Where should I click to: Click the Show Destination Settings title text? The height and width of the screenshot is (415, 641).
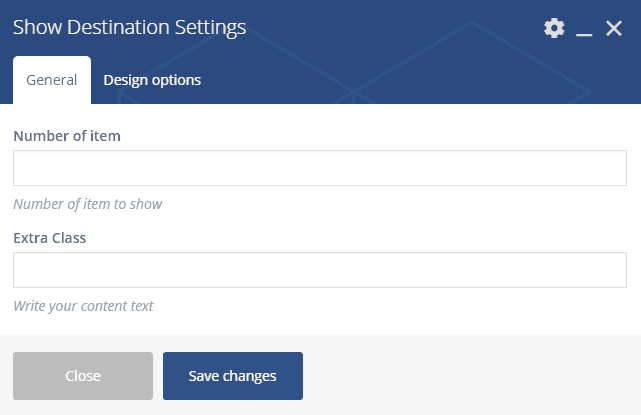coord(129,28)
